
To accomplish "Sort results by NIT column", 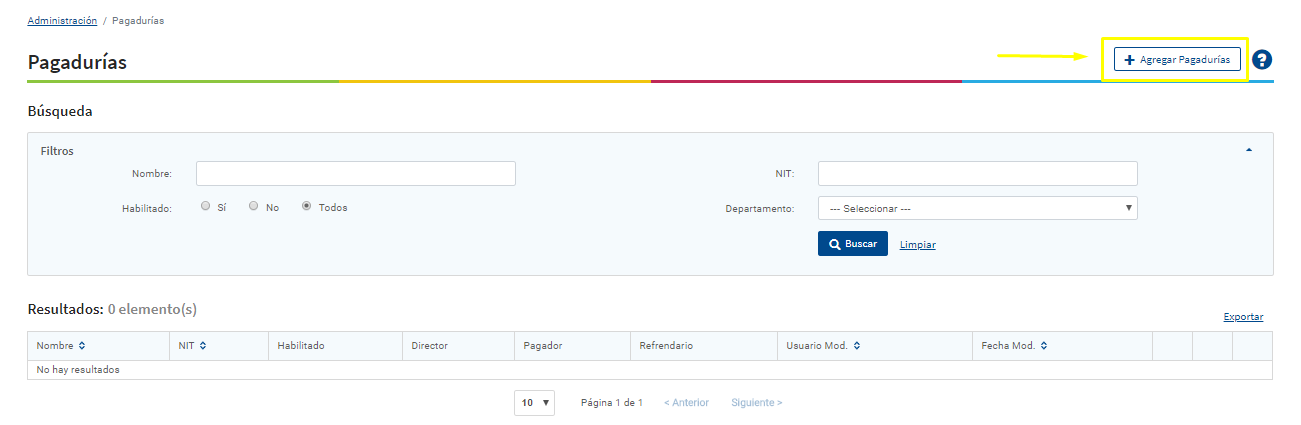I will (x=192, y=346).
